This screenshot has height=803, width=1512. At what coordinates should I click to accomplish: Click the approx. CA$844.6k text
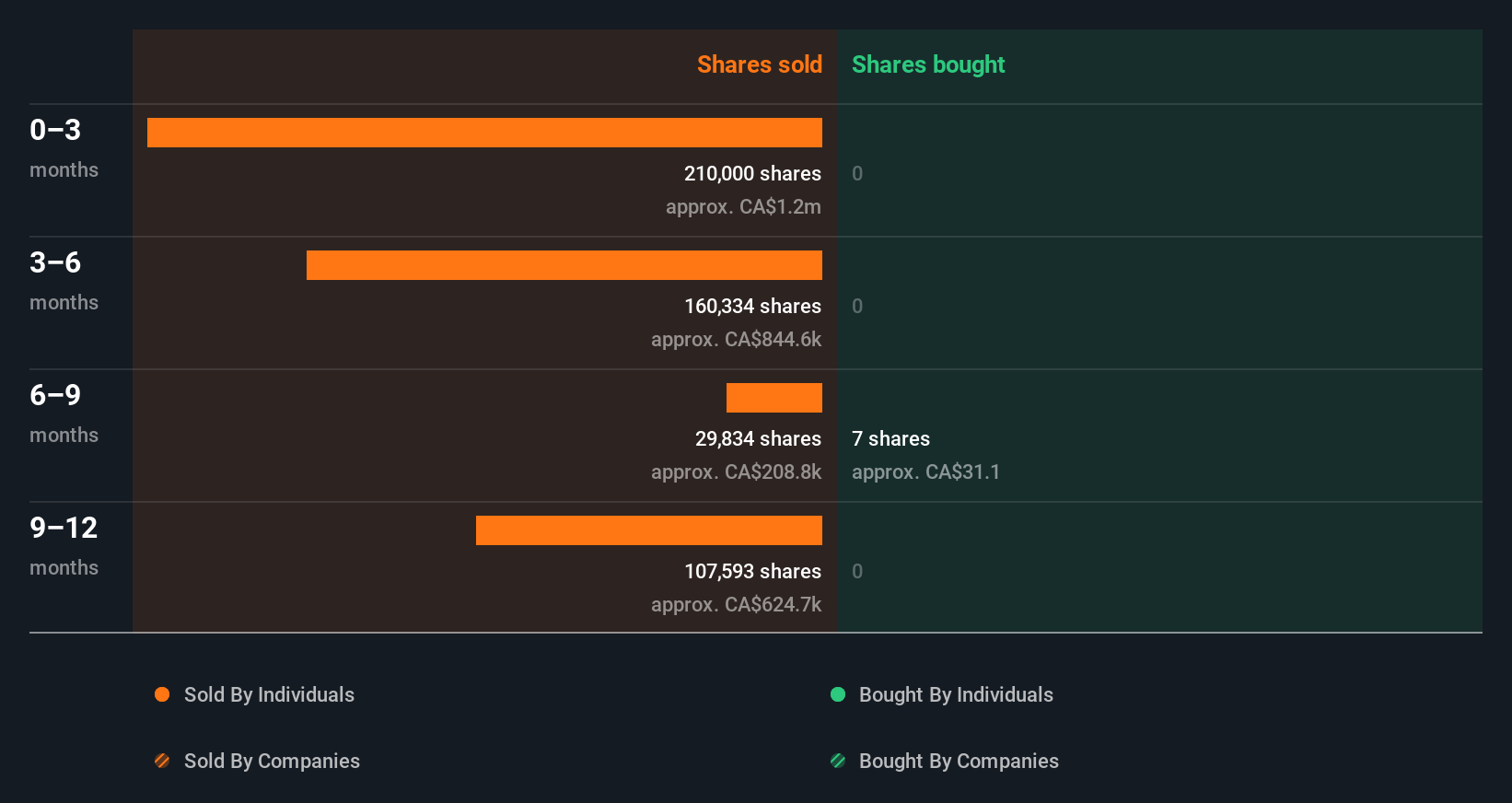(736, 340)
